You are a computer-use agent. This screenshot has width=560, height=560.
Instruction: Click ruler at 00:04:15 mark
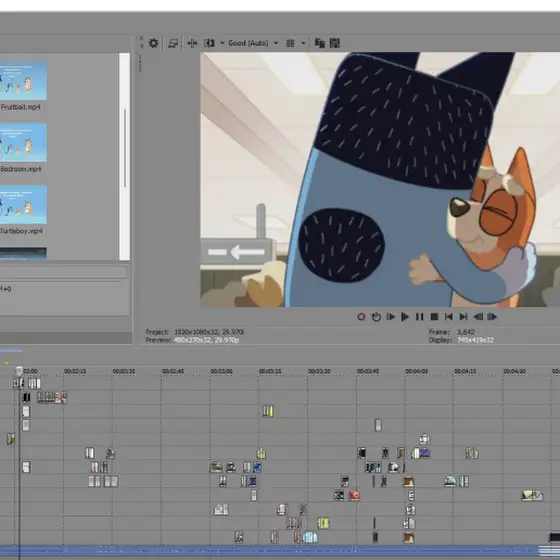465,371
